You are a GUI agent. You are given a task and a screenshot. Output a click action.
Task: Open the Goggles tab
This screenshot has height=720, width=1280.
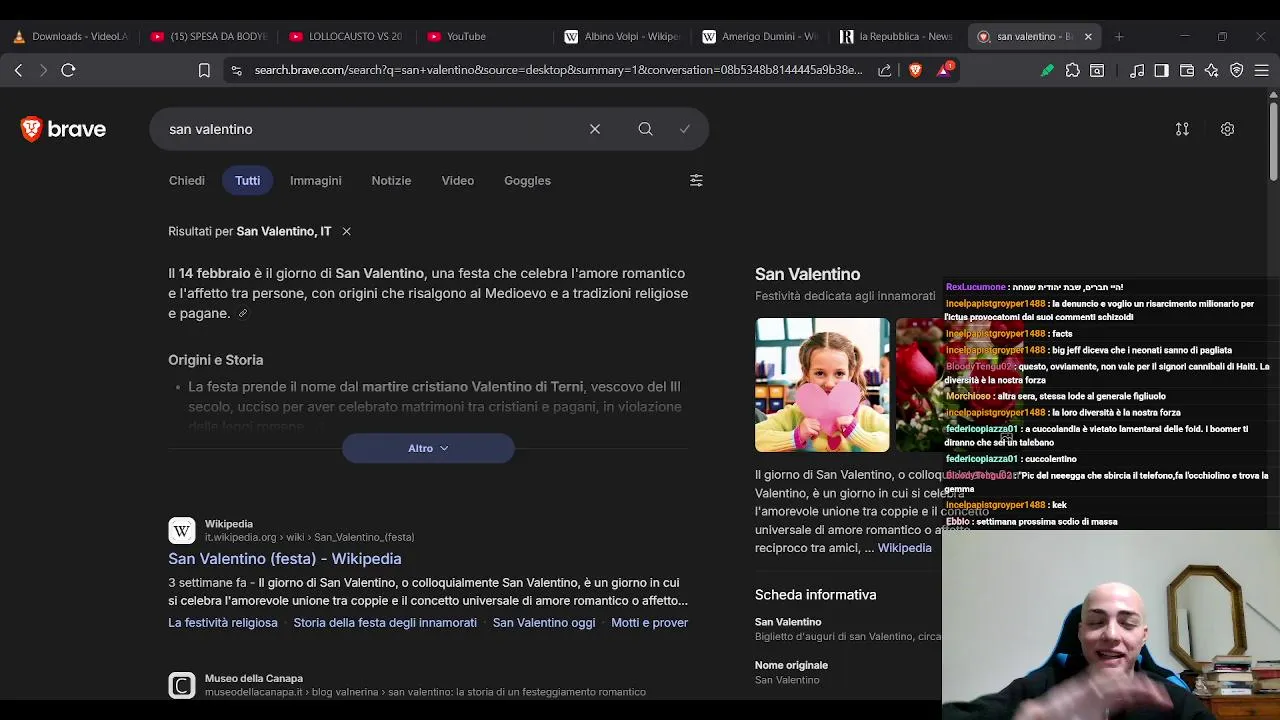point(527,181)
